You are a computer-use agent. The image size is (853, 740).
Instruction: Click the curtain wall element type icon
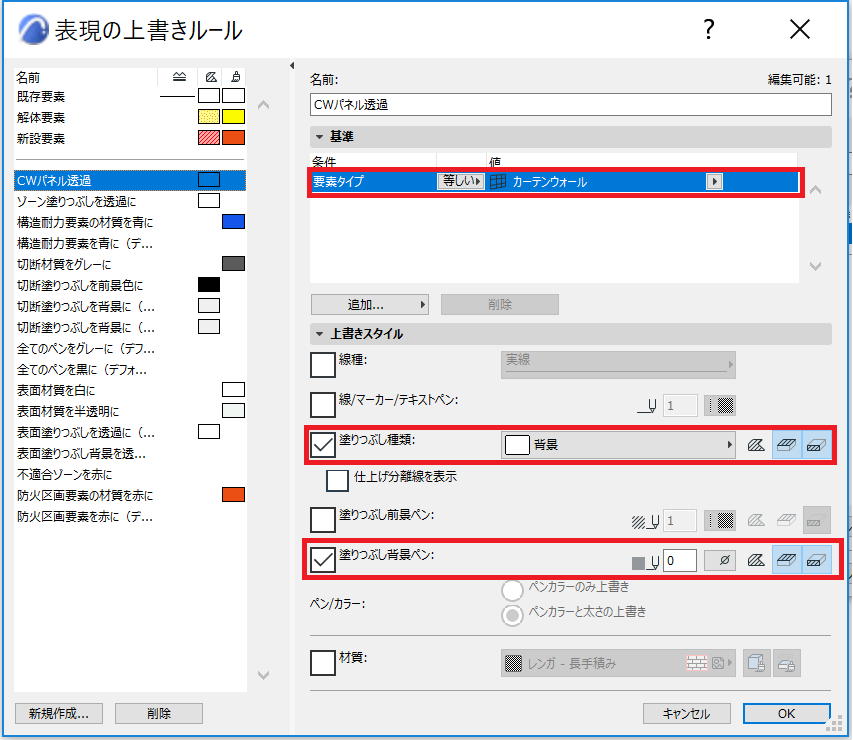(498, 182)
